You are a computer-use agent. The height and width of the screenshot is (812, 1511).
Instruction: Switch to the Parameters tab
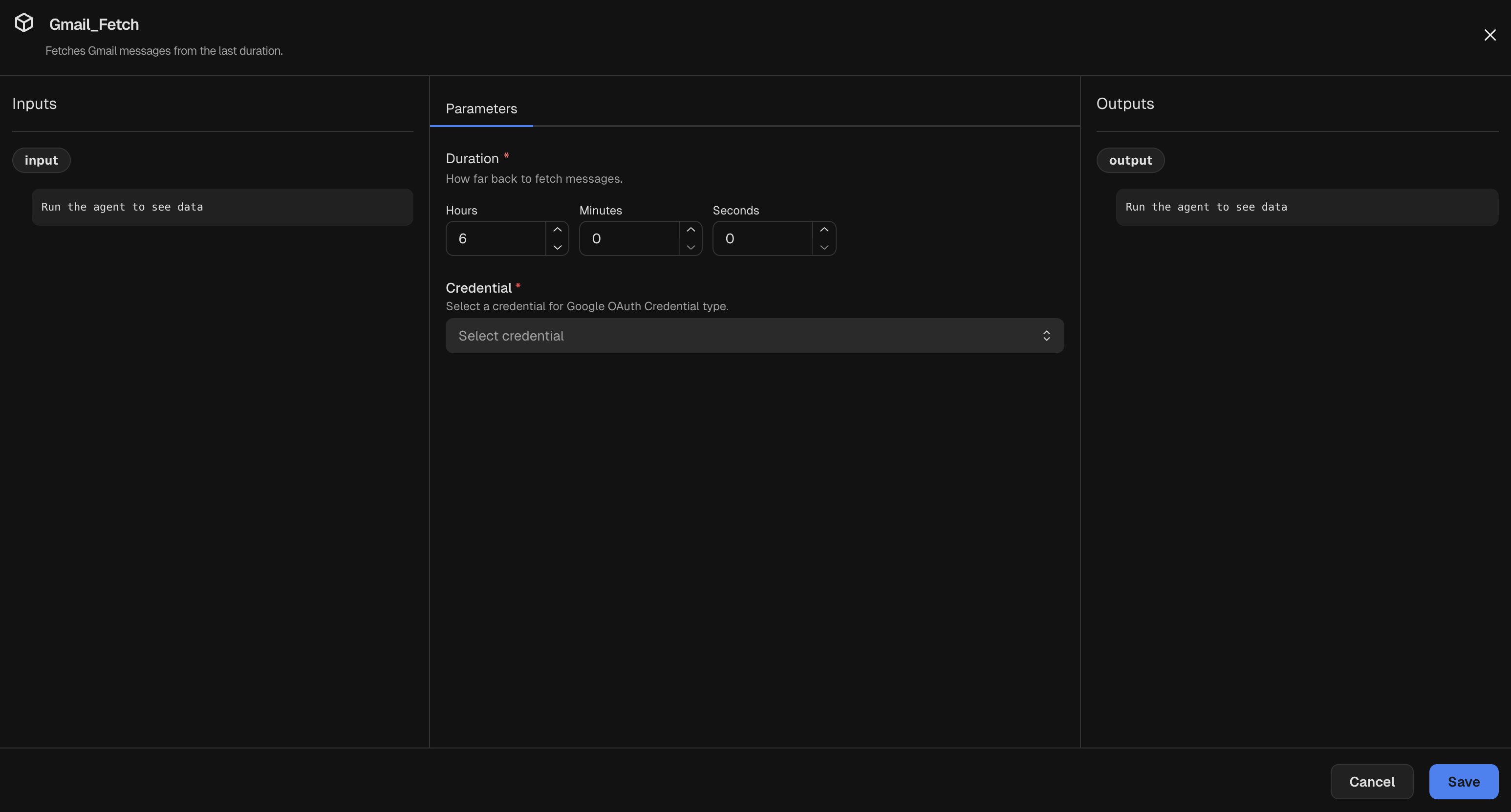click(x=481, y=108)
